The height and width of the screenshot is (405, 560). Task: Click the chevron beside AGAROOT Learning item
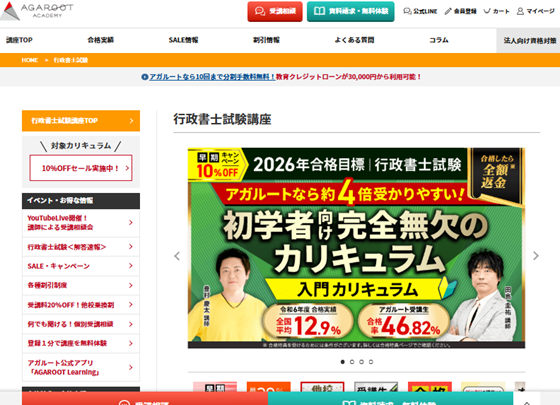[x=131, y=368]
